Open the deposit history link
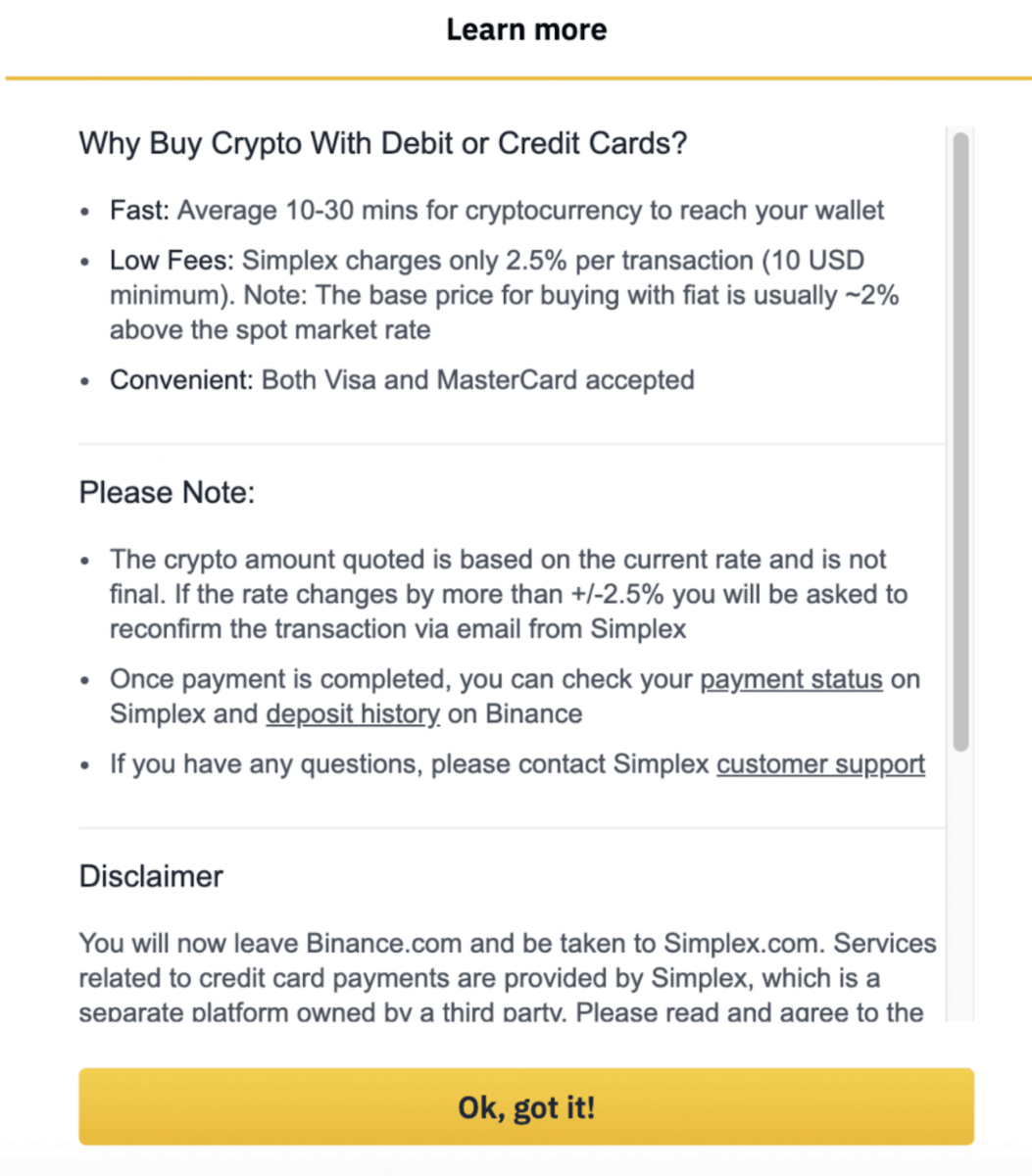Screen dimensions: 1032x1176 [353, 713]
